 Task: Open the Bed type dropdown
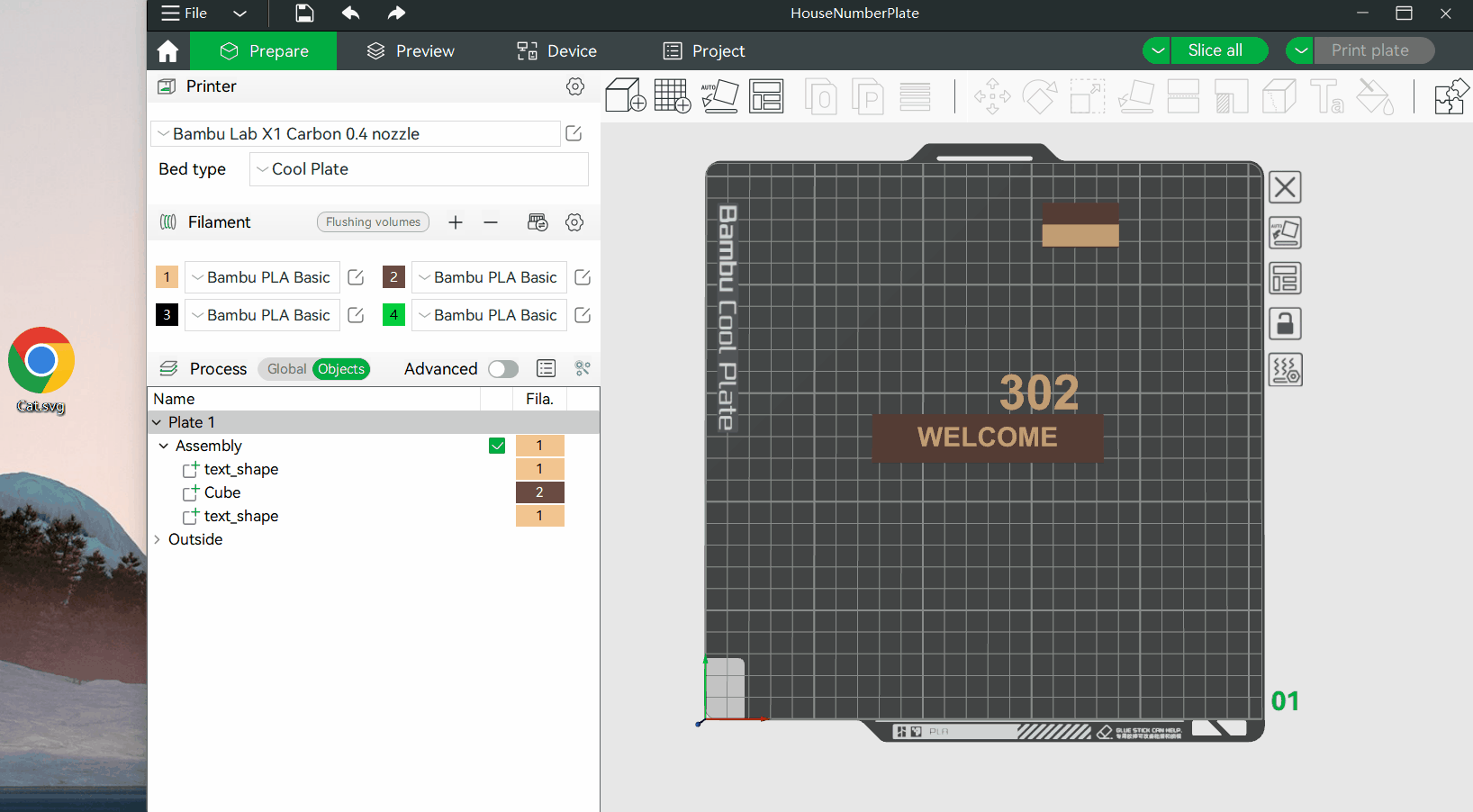coord(419,169)
